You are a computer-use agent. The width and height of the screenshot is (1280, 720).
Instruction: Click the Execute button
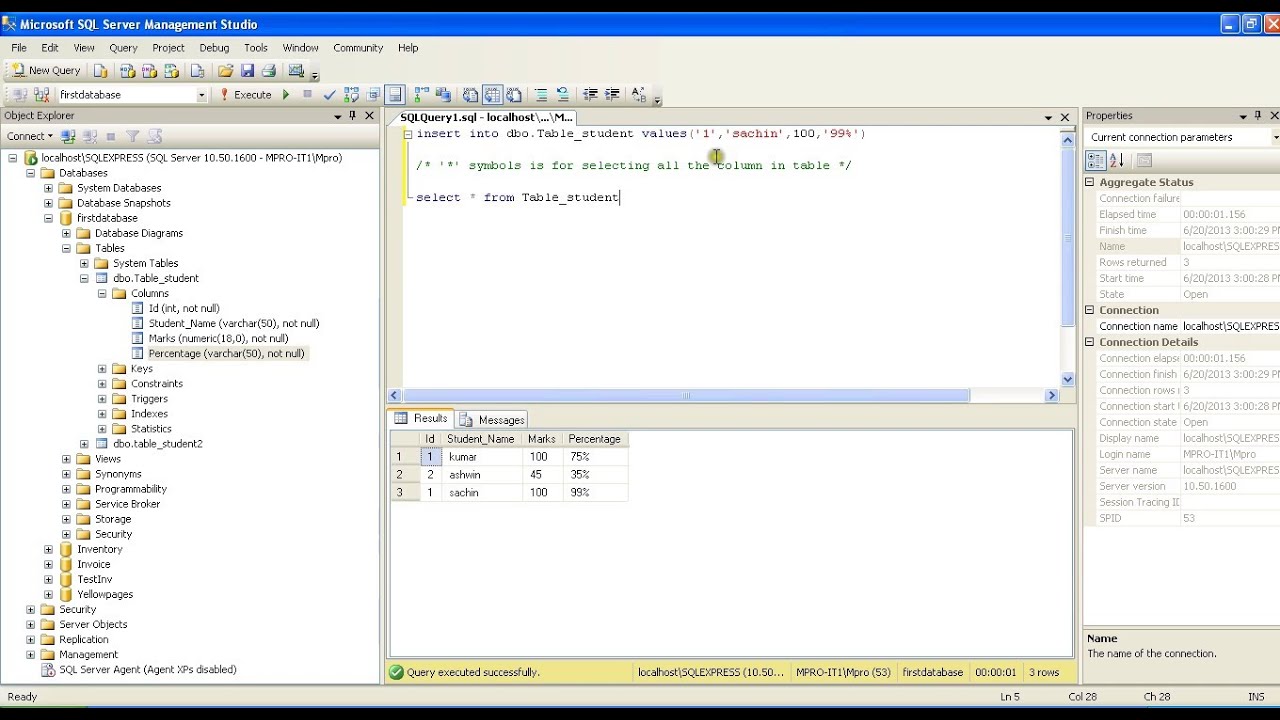pyautogui.click(x=245, y=95)
